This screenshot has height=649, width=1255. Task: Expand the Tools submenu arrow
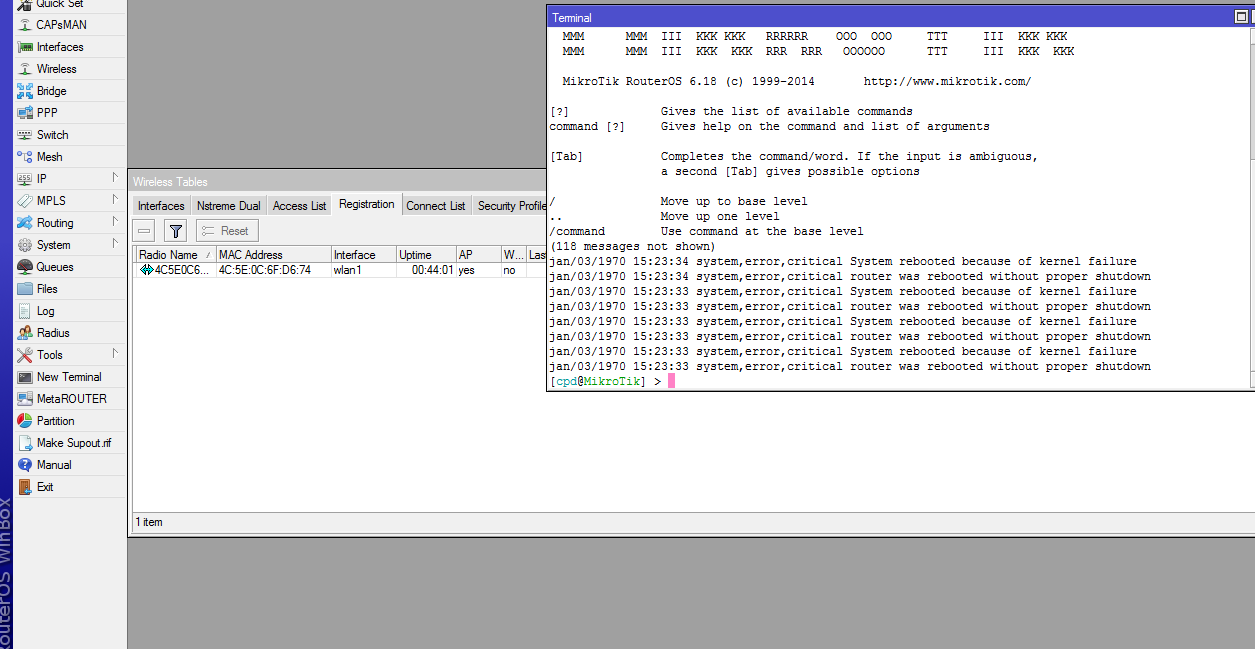115,354
